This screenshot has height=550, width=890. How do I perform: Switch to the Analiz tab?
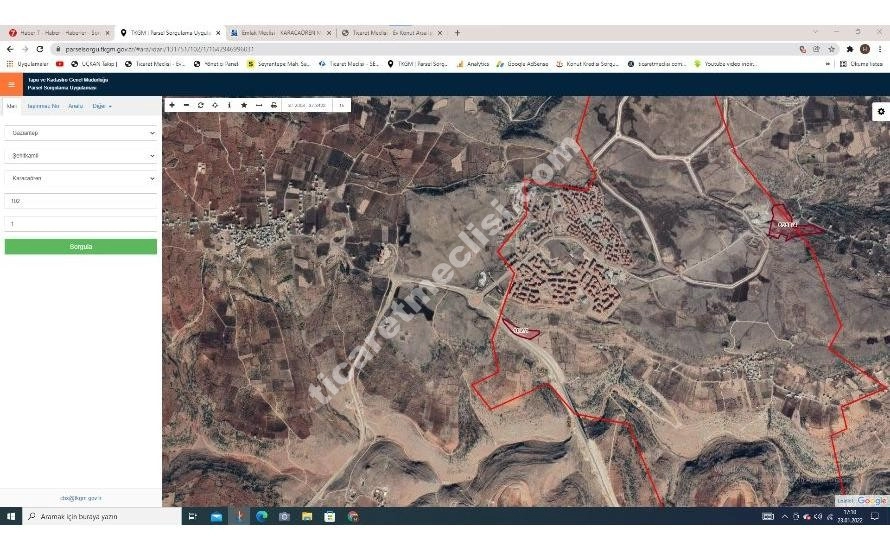pyautogui.click(x=75, y=106)
